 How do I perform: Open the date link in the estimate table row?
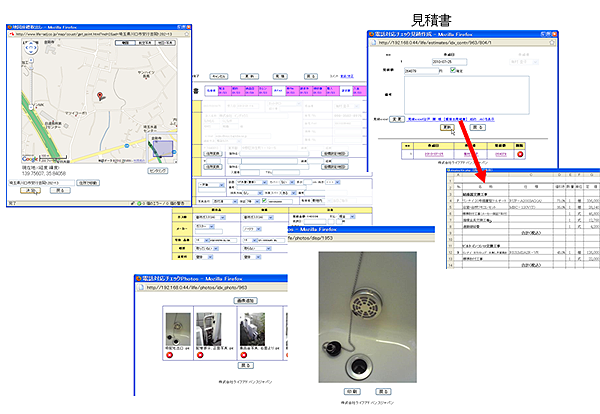pyautogui.click(x=434, y=154)
